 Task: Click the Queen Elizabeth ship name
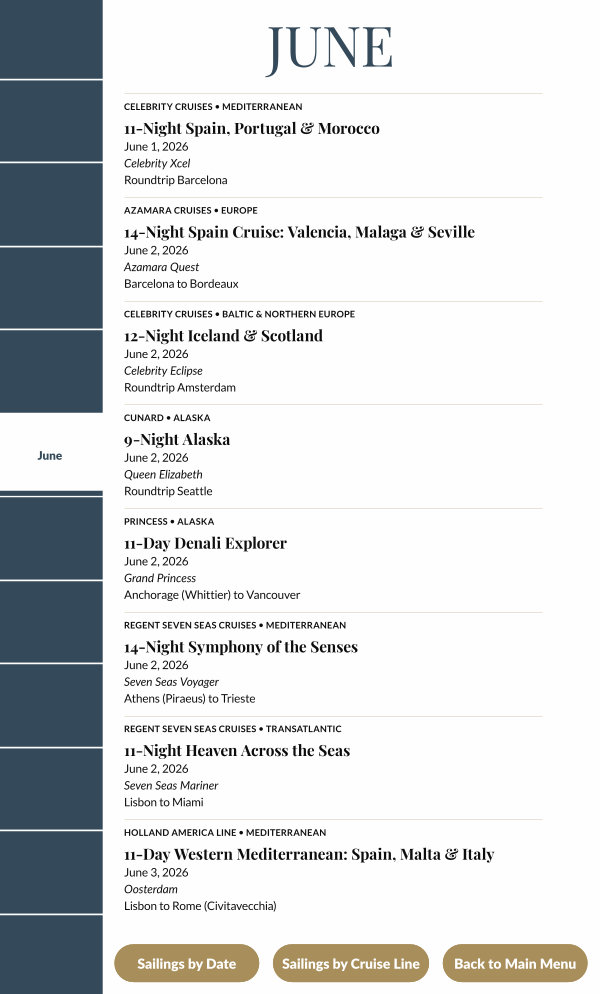[x=163, y=475]
